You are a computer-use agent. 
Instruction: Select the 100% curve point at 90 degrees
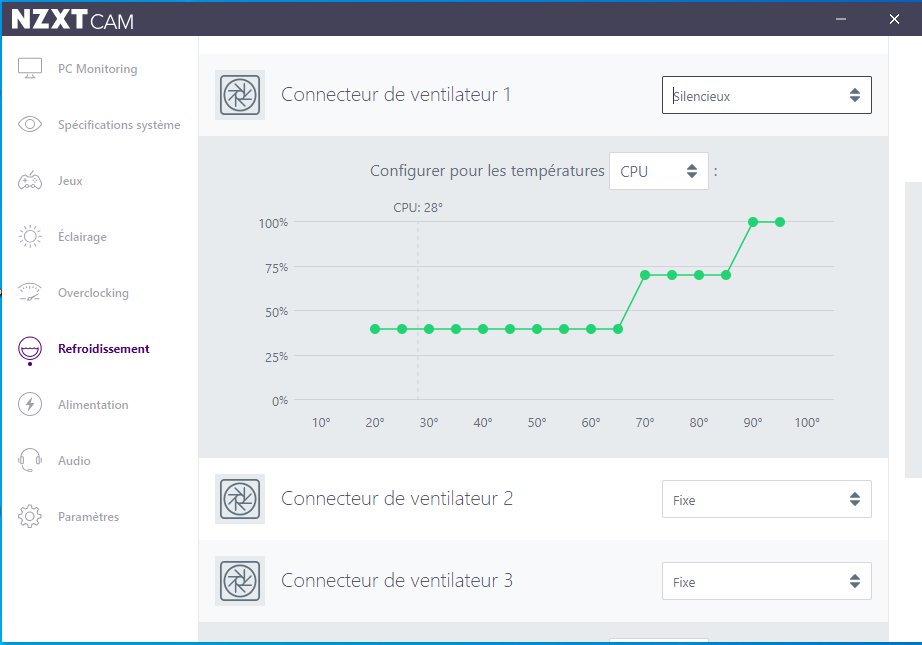[753, 222]
